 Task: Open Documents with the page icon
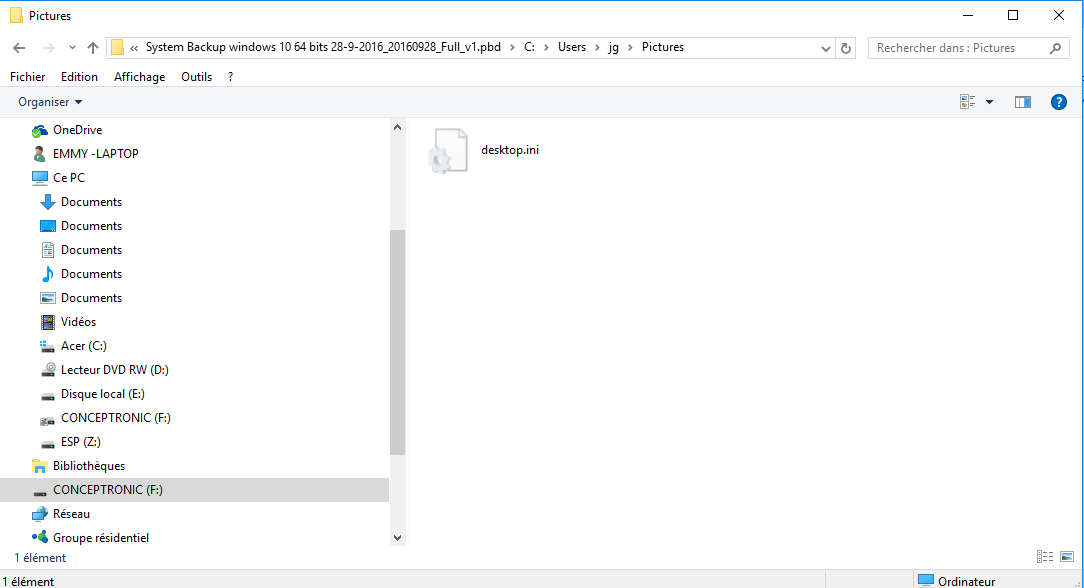91,250
